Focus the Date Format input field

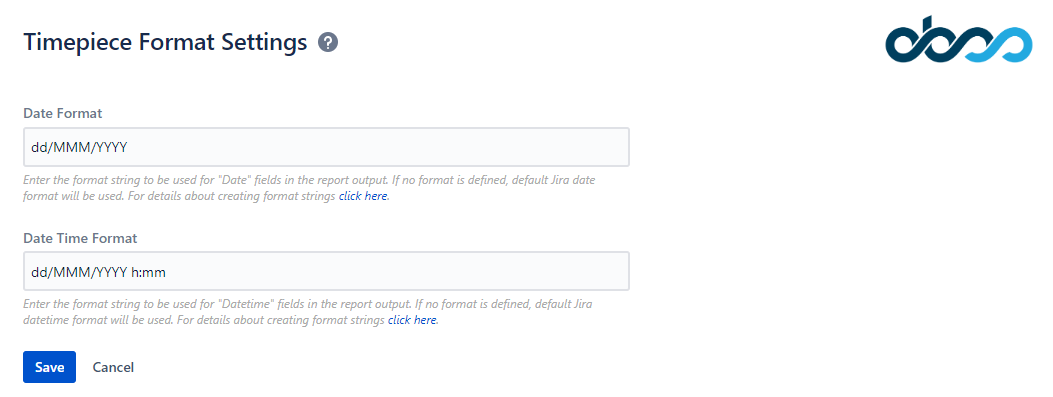point(326,147)
